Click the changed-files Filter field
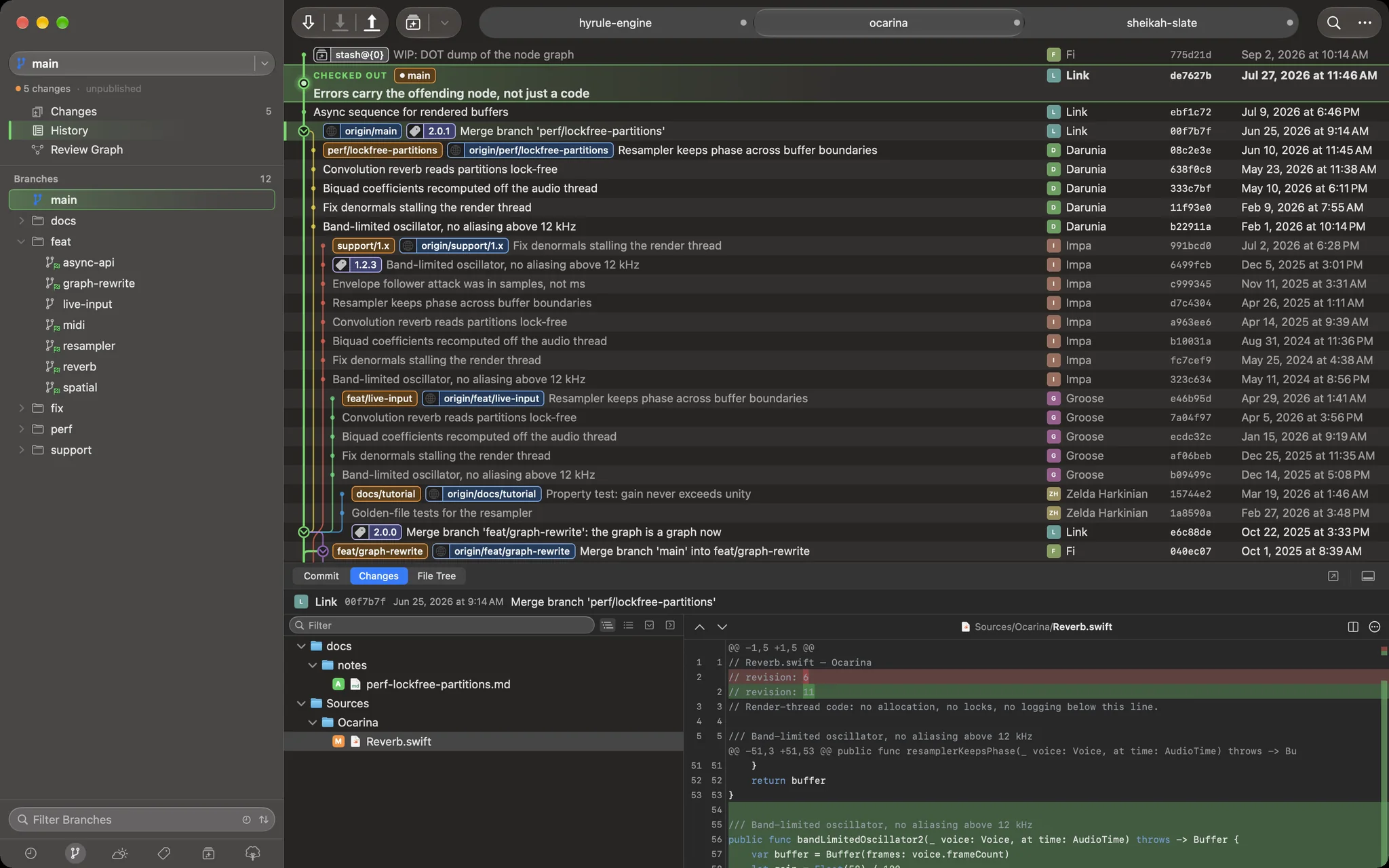Image resolution: width=1389 pixels, height=868 pixels. [442, 625]
